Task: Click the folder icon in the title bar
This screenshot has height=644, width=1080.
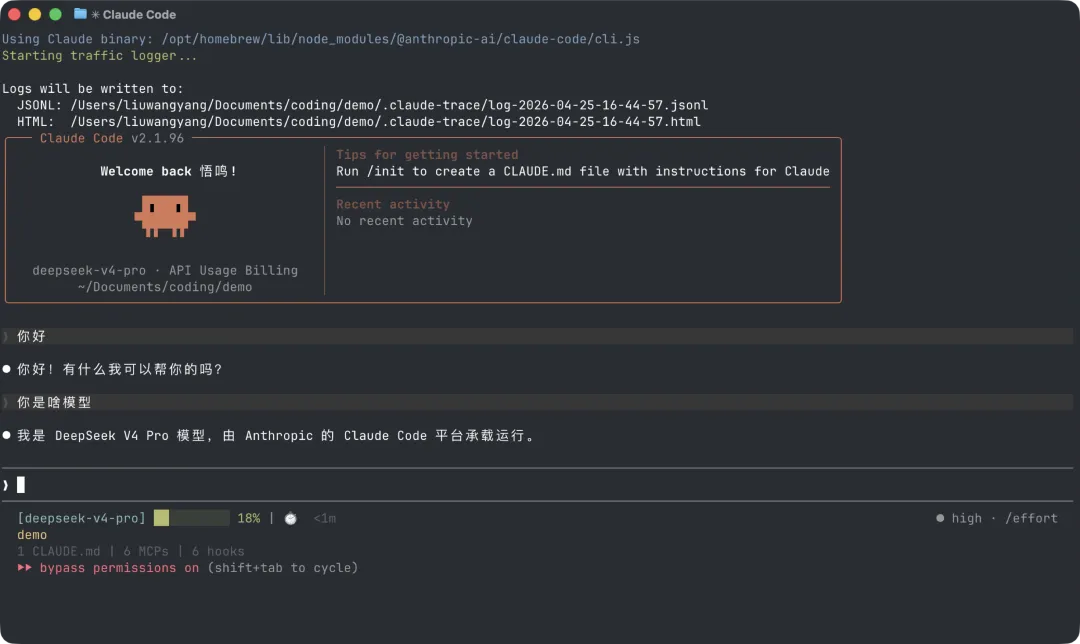Action: point(80,14)
